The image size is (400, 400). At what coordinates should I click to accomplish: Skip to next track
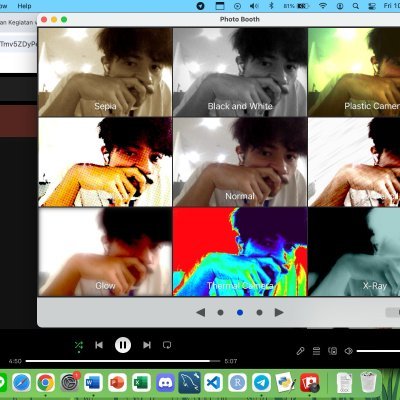click(x=147, y=345)
